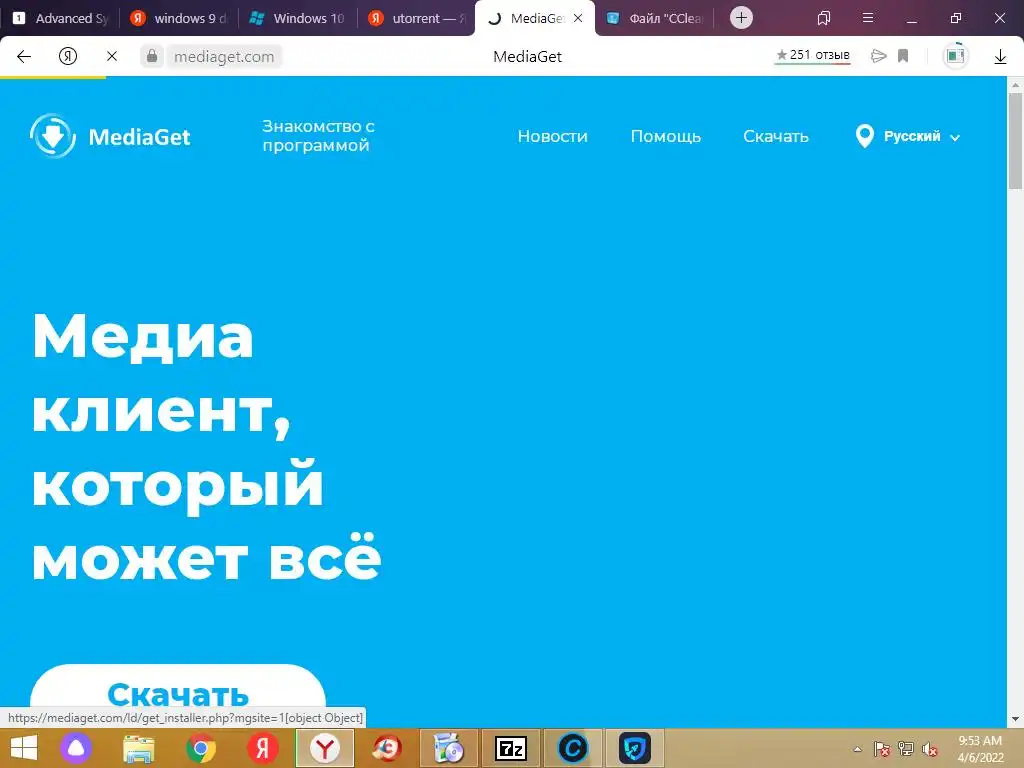Open the browser hamburger menu
Screen dimensions: 1024x768
(x=868, y=18)
